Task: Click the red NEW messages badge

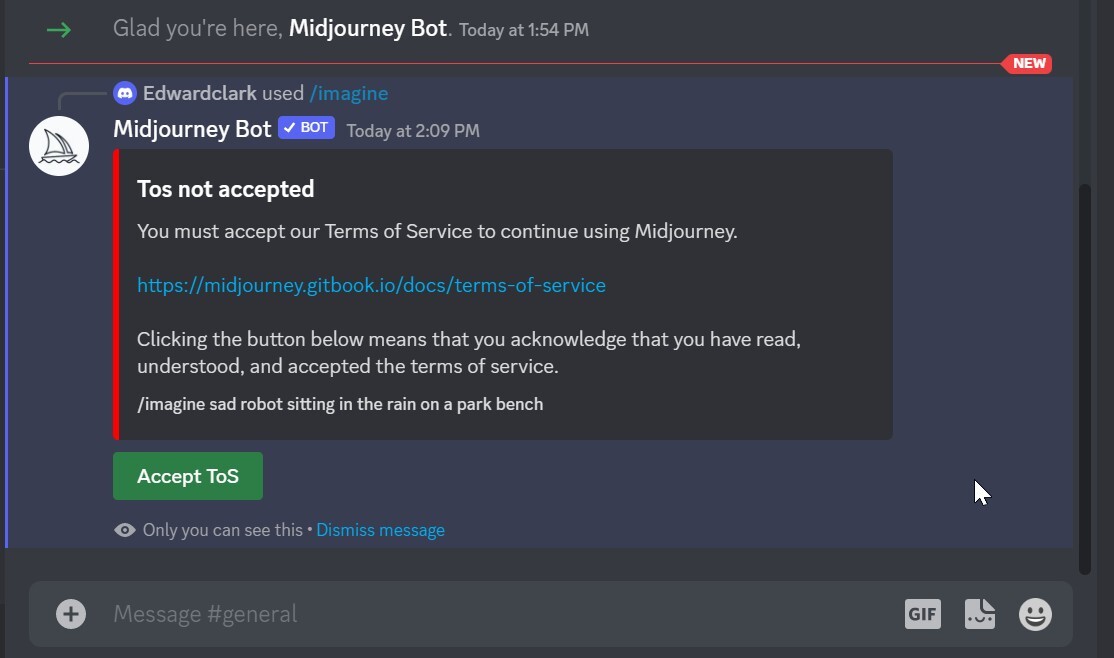Action: coord(1028,63)
